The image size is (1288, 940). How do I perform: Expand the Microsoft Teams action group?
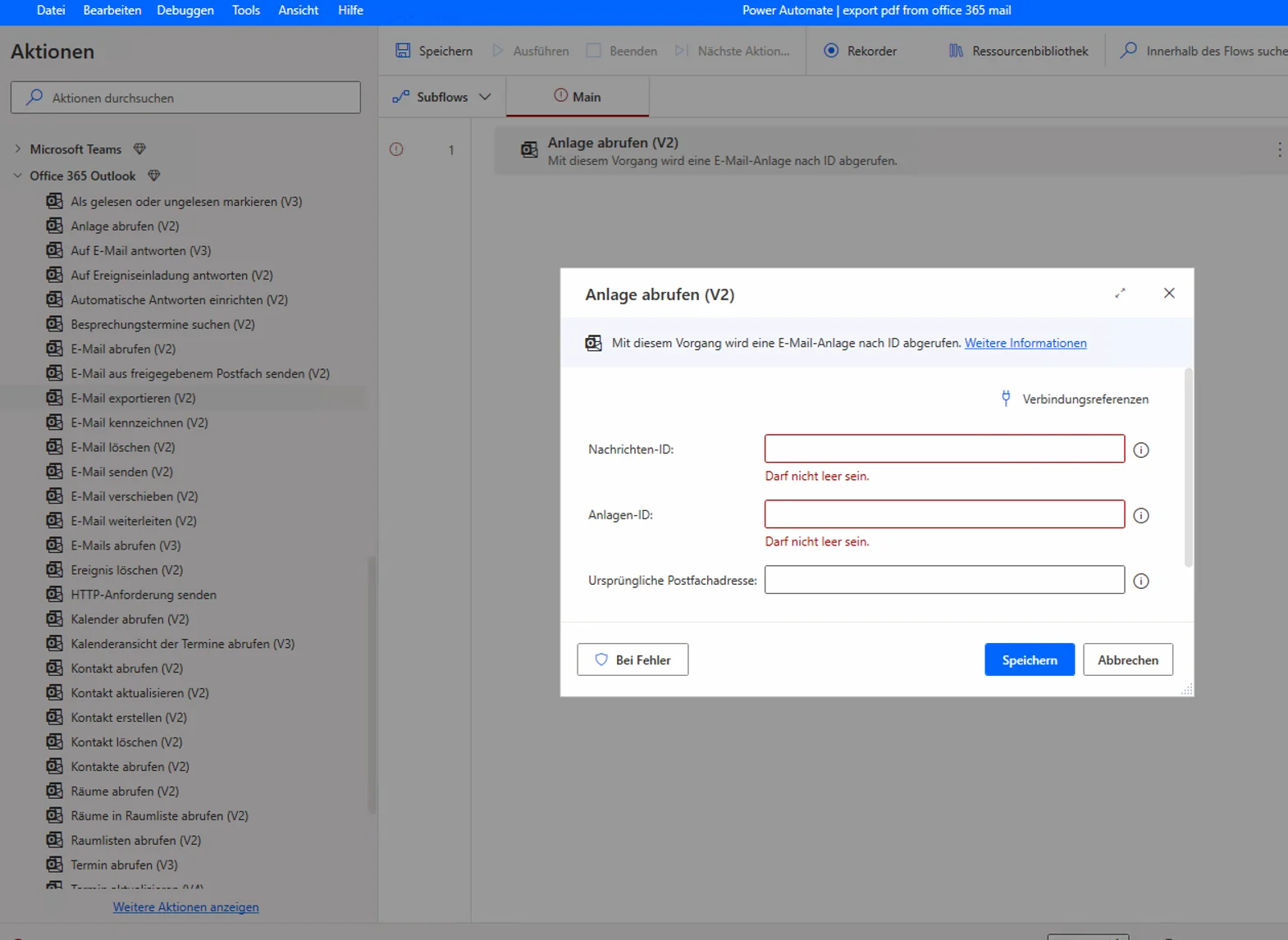(x=18, y=149)
